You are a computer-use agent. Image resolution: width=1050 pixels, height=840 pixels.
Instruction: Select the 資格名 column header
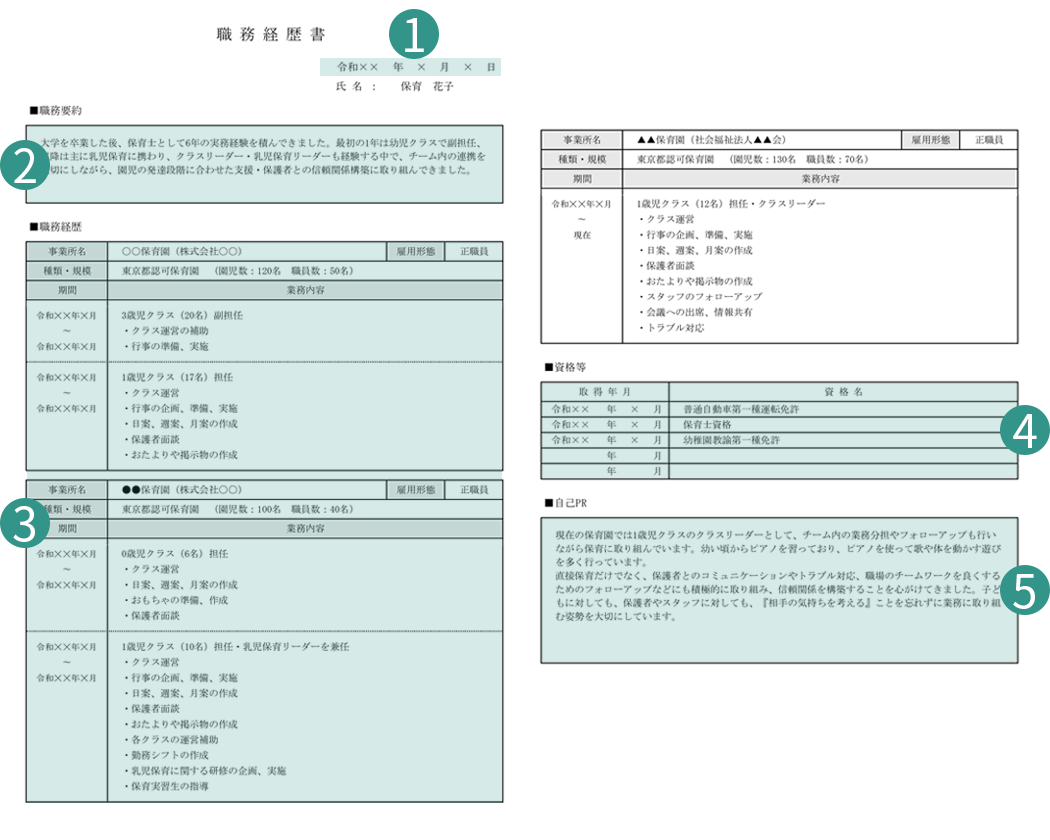point(842,392)
